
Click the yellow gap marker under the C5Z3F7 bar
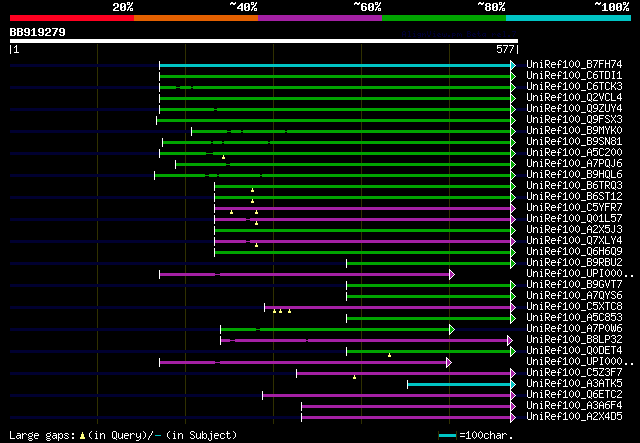pos(354,377)
